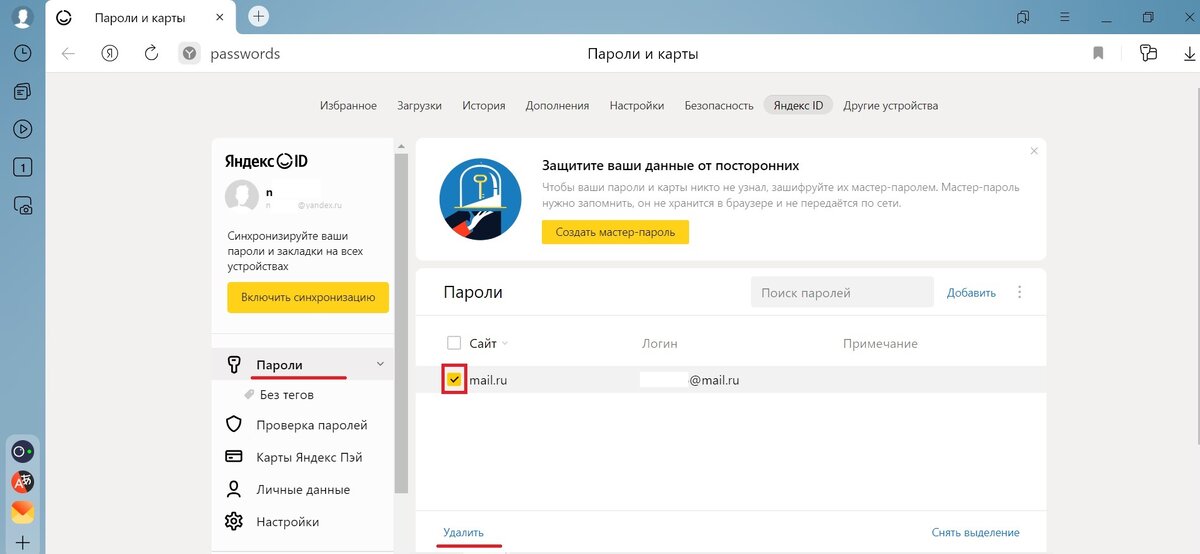
Task: Collapse the Пароли section chevron
Action: click(380, 364)
